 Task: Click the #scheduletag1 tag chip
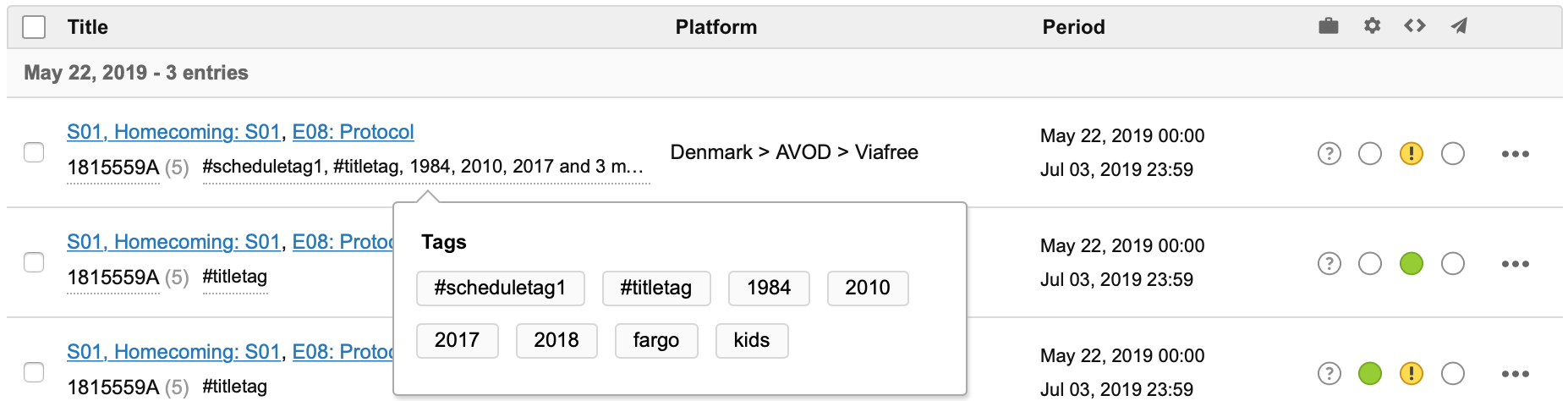tap(500, 288)
